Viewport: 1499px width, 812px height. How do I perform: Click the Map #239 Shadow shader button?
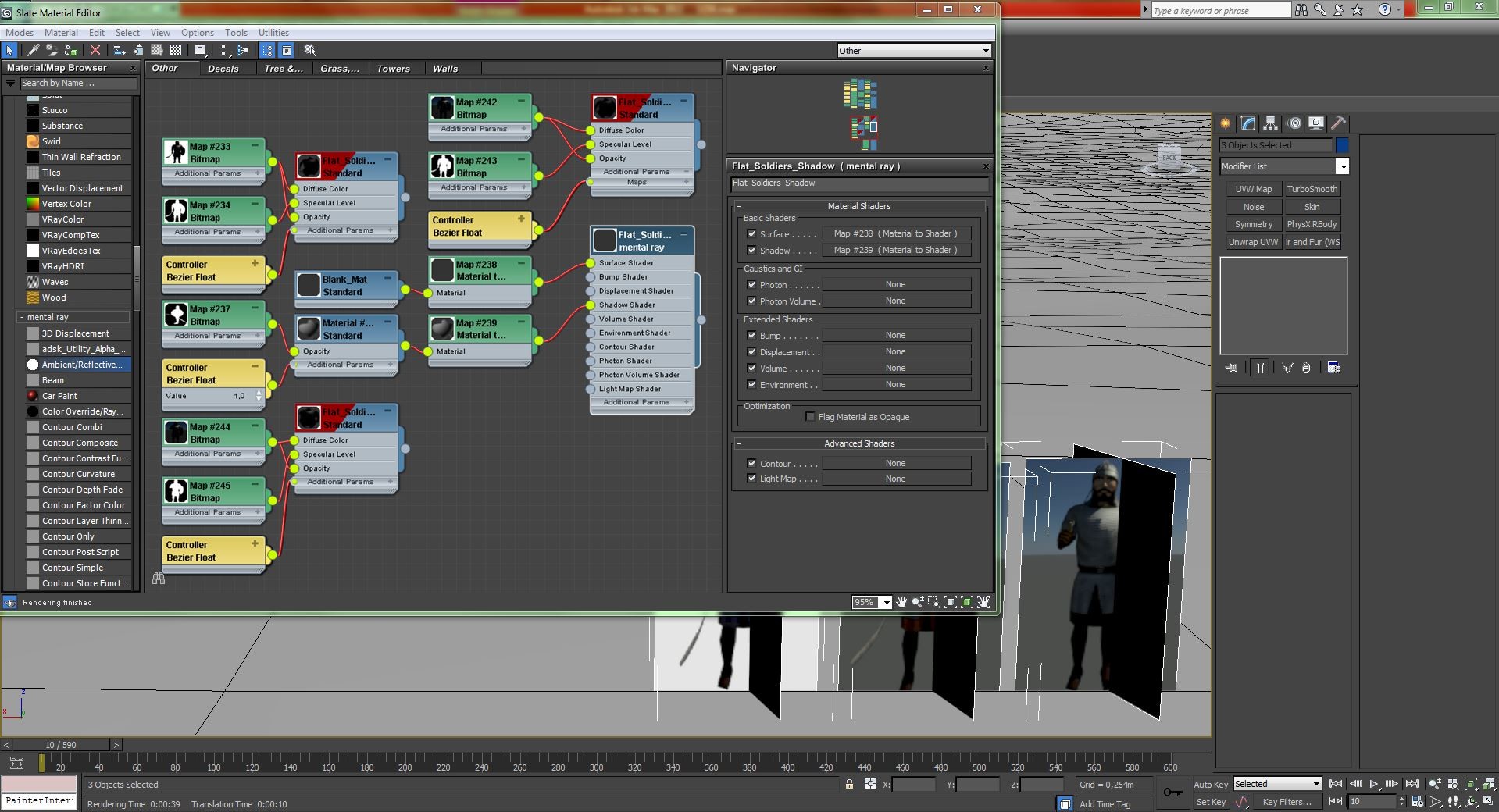[895, 250]
